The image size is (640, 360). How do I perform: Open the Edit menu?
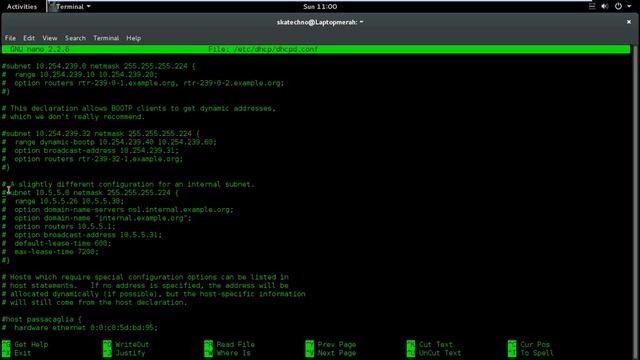click(29, 38)
